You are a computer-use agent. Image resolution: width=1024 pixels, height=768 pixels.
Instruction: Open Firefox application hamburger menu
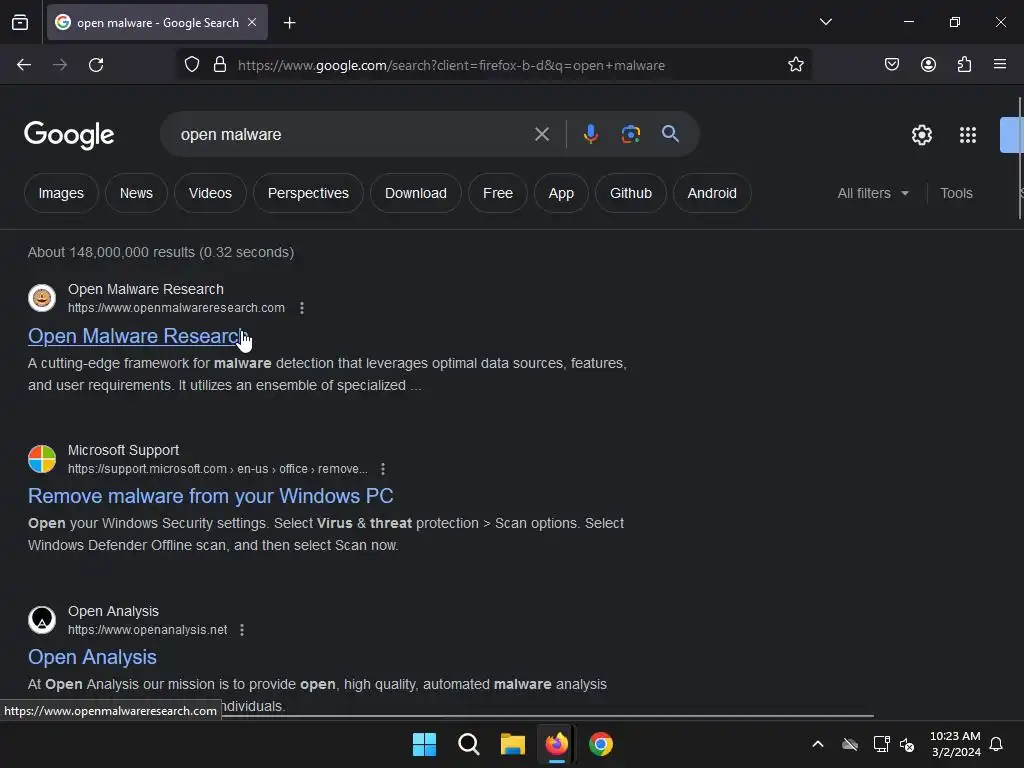[x=1000, y=65]
